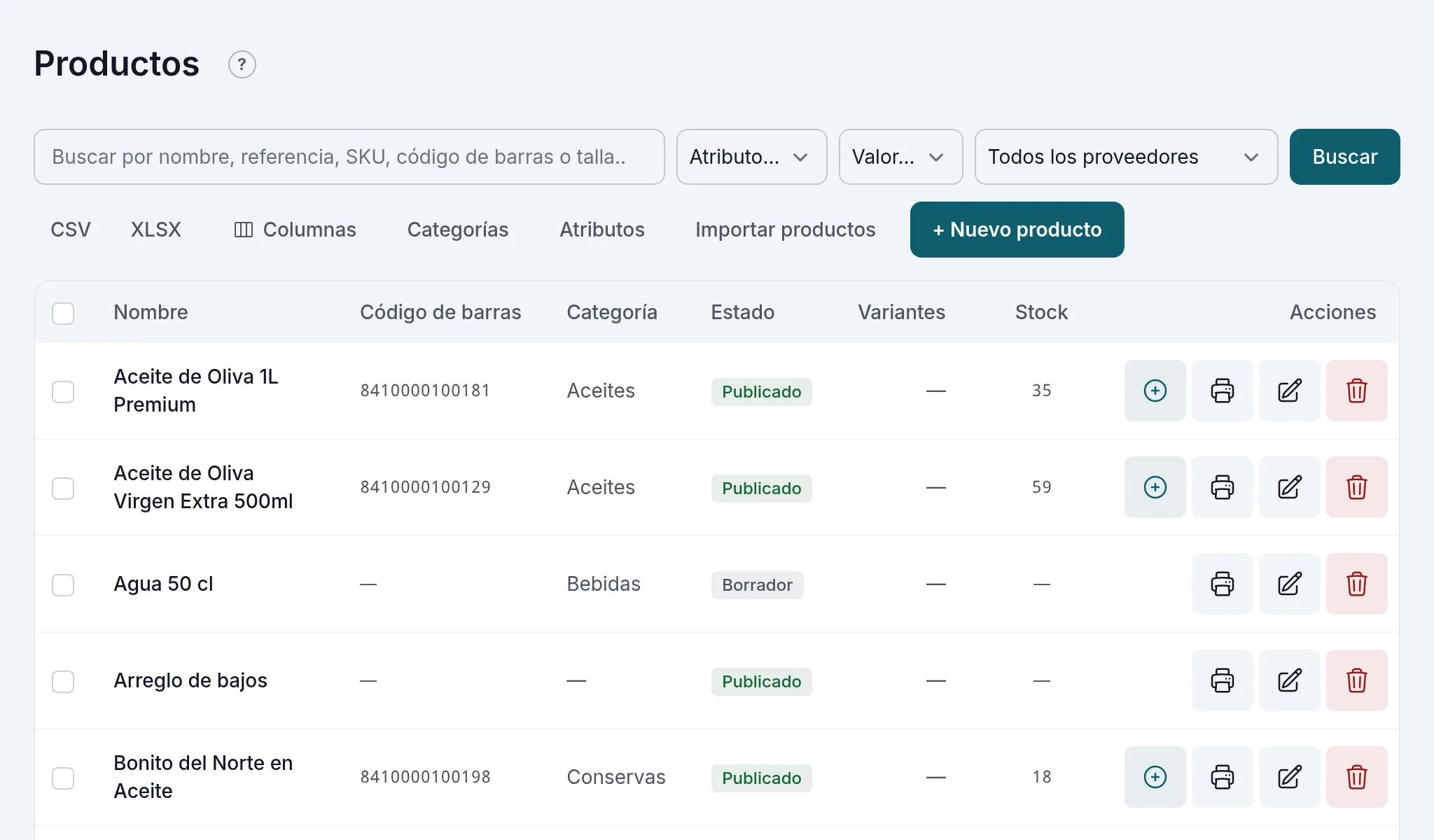
Task: Add stock for Aceite de Oliva 1L Premium
Action: click(1155, 391)
